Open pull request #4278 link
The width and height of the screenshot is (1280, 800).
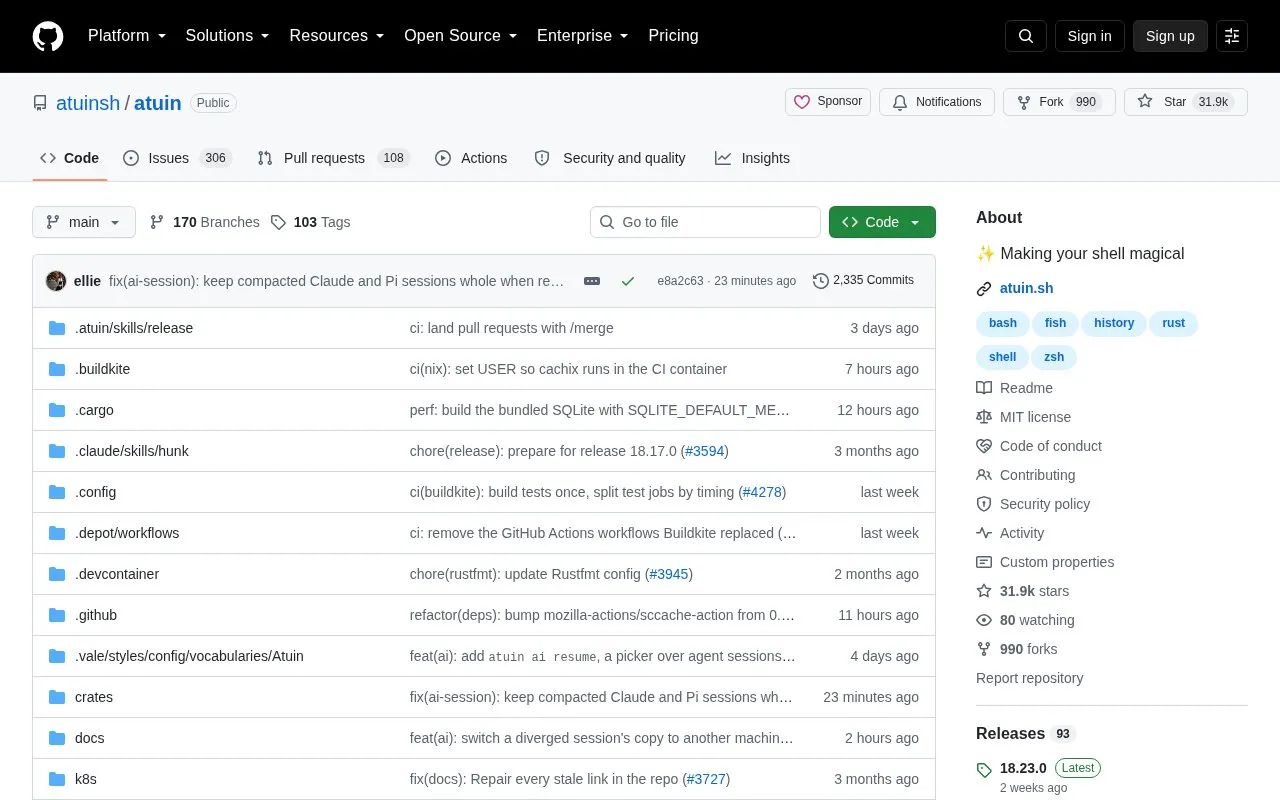click(762, 492)
